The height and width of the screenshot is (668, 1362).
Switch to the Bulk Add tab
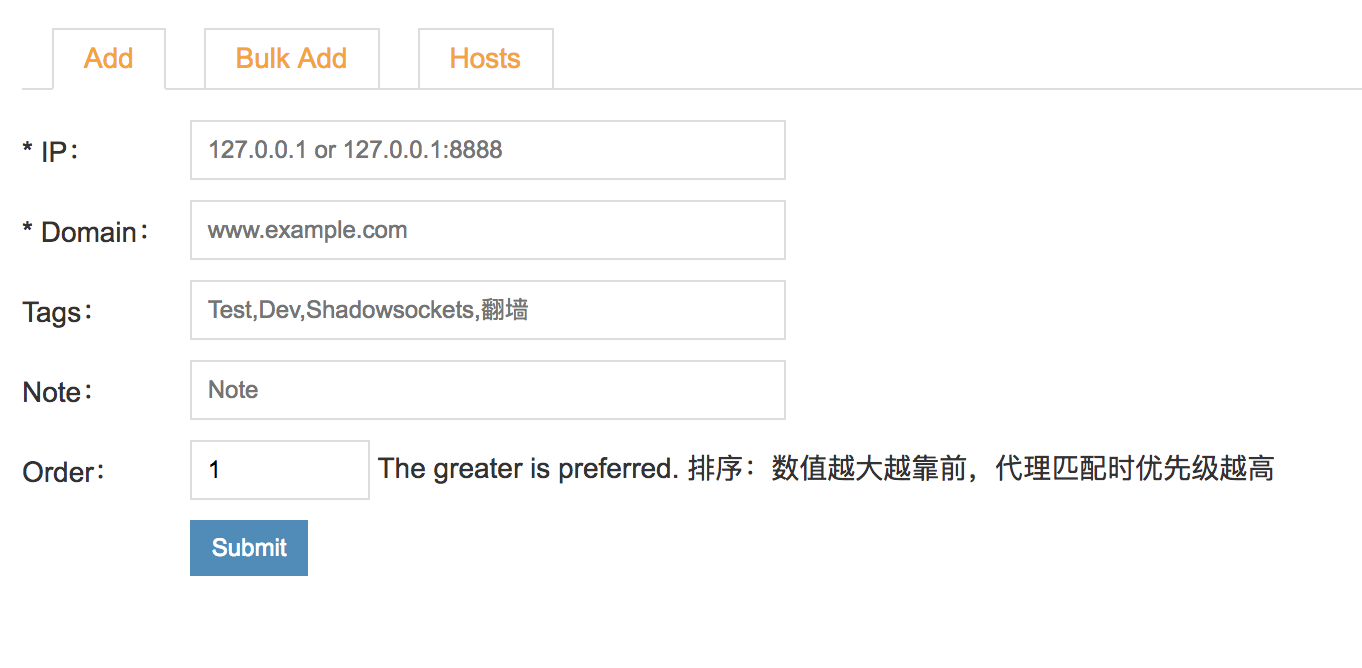tap(291, 59)
